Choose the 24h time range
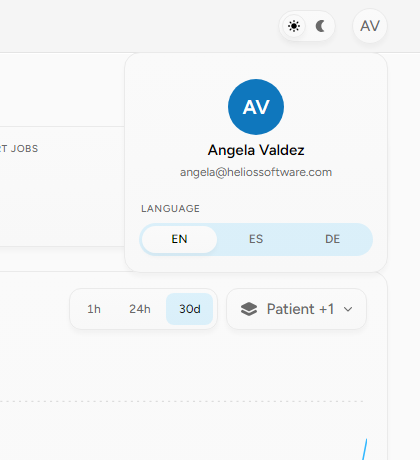Screen dimensions: 420x460 pyautogui.click(x=140, y=309)
